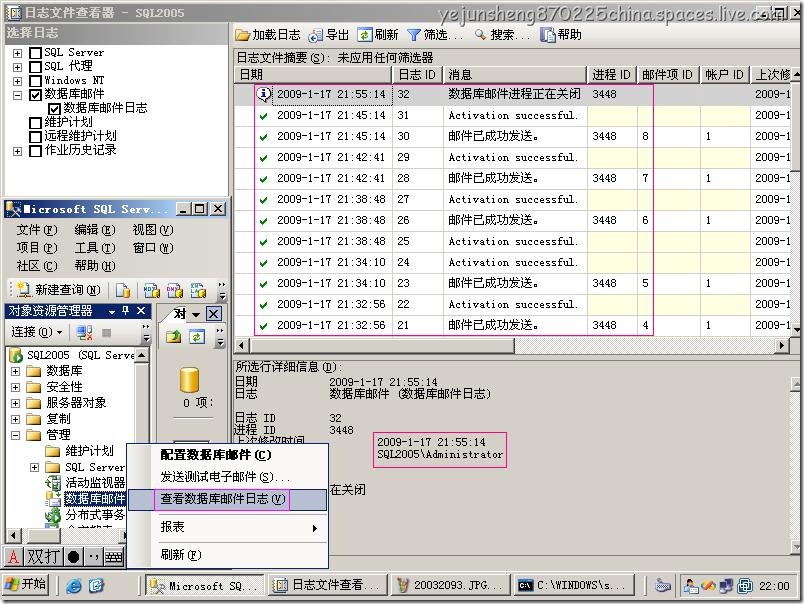
Task: Click the Internet Explorer quick launch icon
Action: click(74, 586)
